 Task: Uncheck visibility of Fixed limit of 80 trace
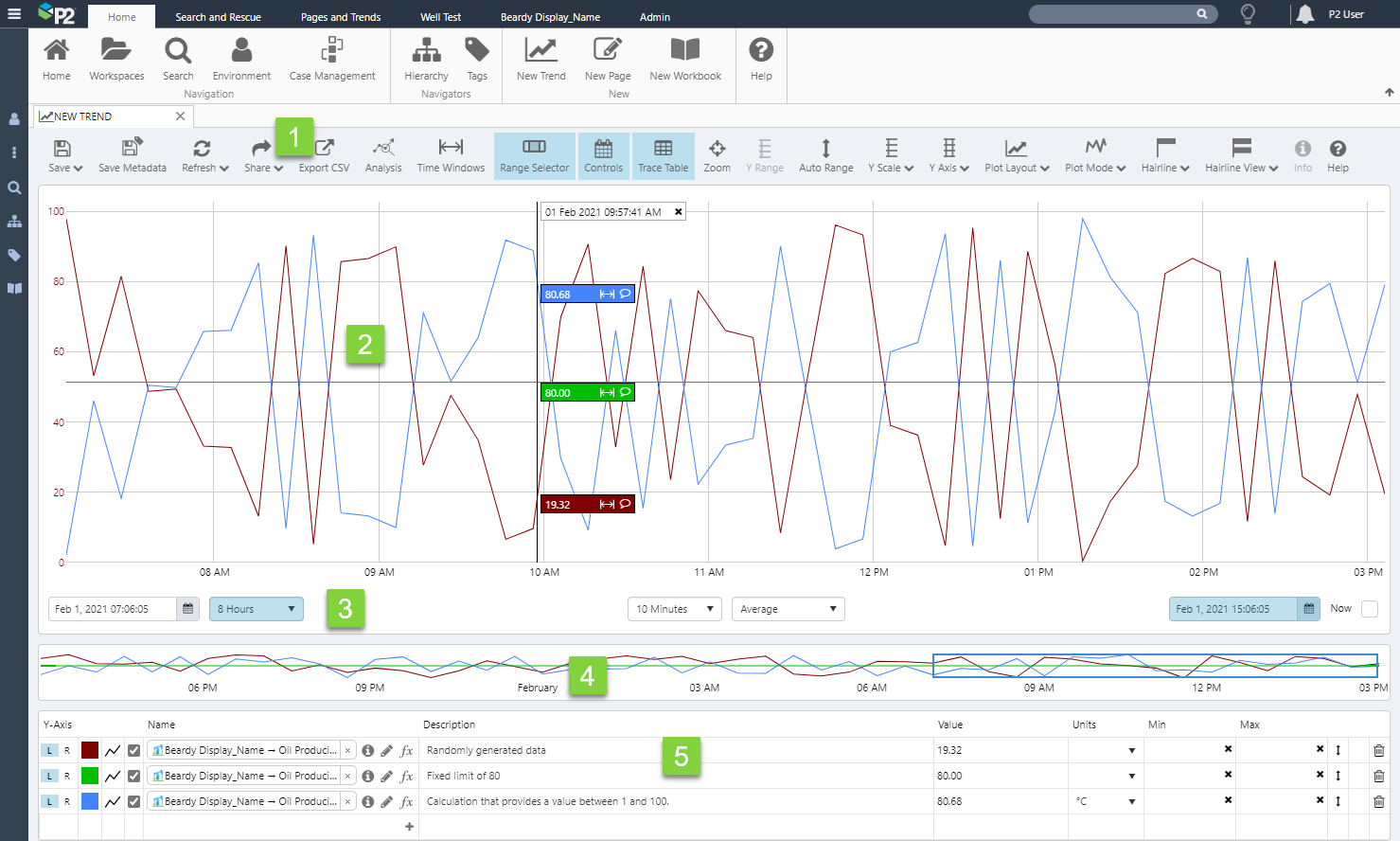[133, 776]
